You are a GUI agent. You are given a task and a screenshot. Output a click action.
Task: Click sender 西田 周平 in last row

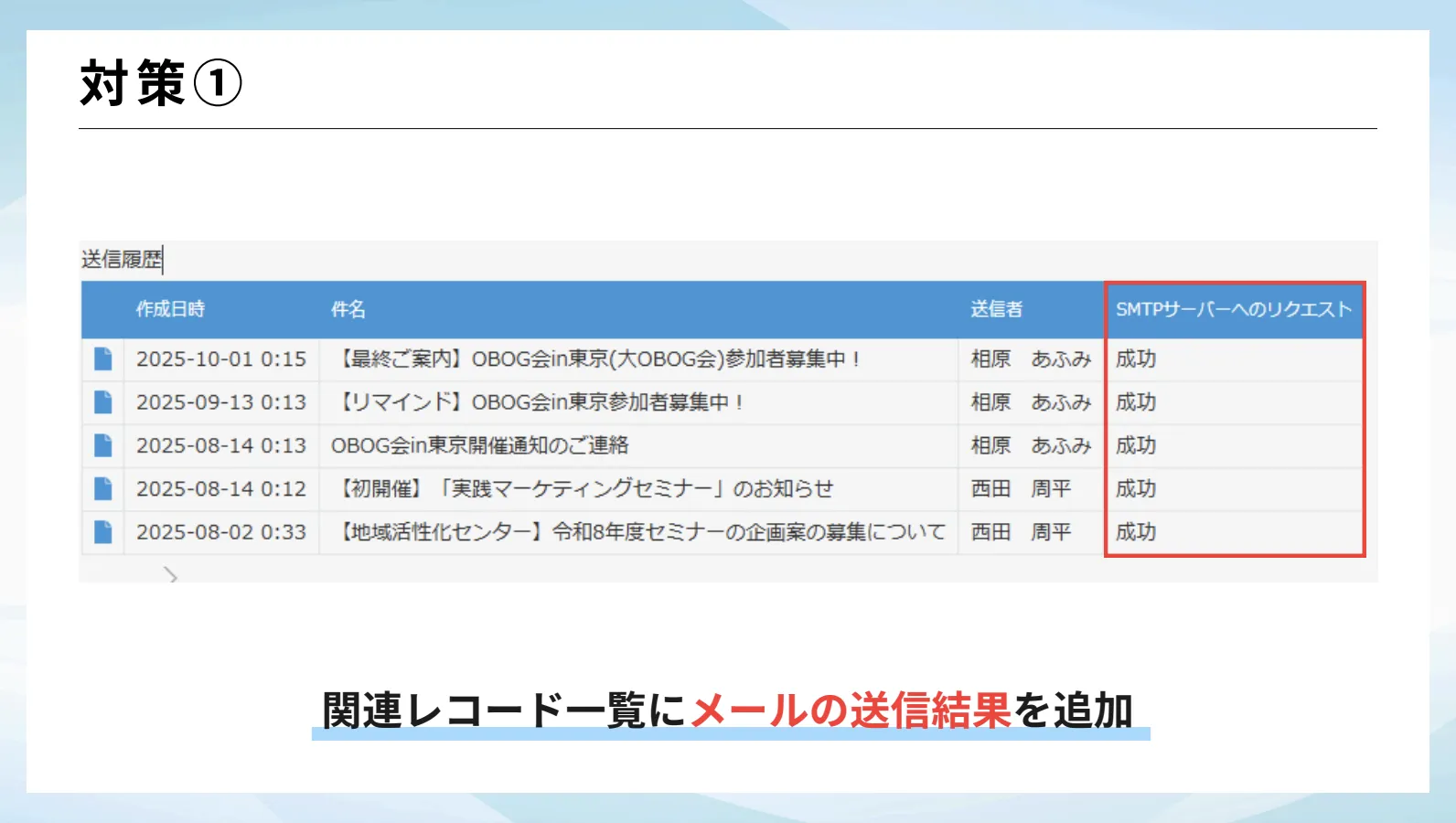click(1021, 532)
